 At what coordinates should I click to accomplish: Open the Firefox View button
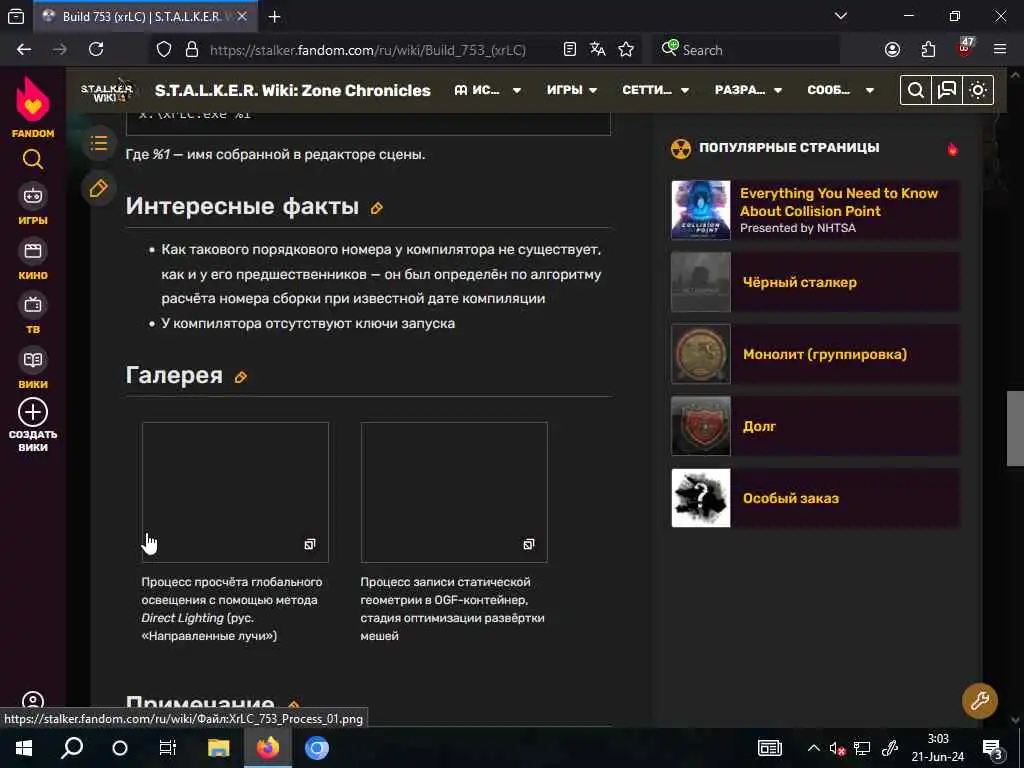(16, 16)
